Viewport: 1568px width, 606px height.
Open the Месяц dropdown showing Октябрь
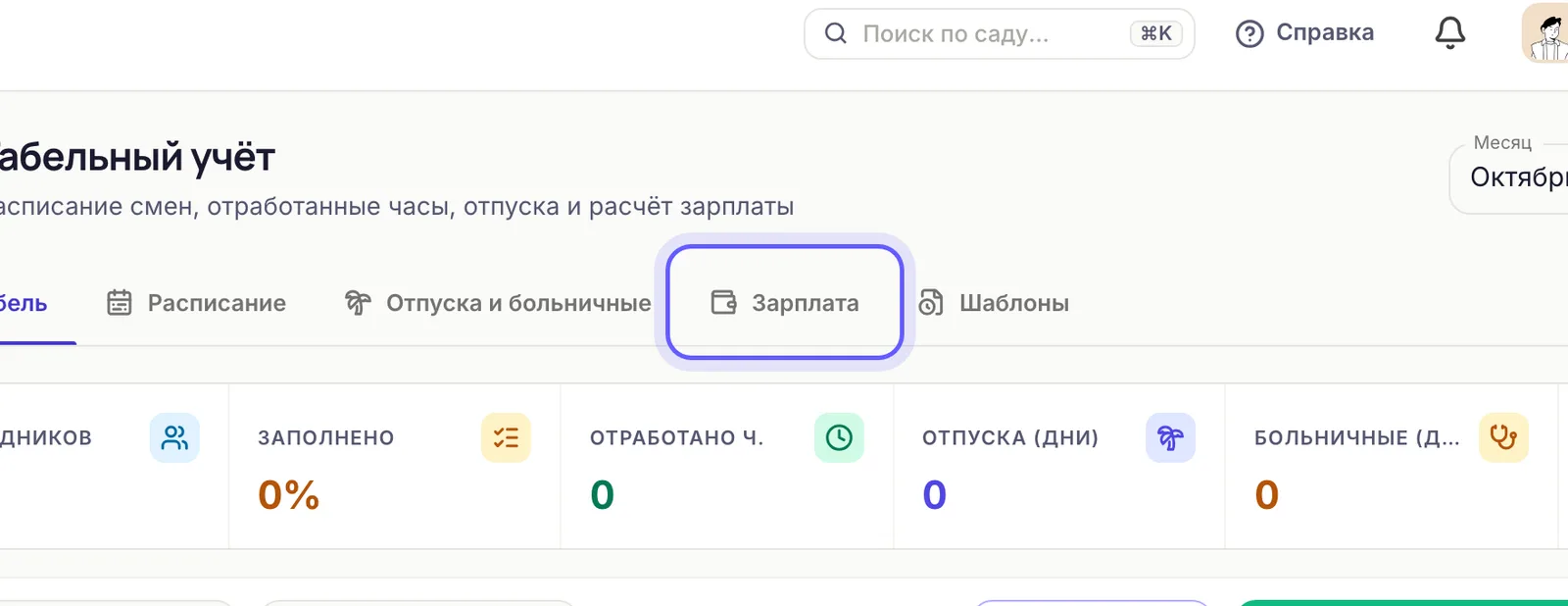click(x=1509, y=177)
